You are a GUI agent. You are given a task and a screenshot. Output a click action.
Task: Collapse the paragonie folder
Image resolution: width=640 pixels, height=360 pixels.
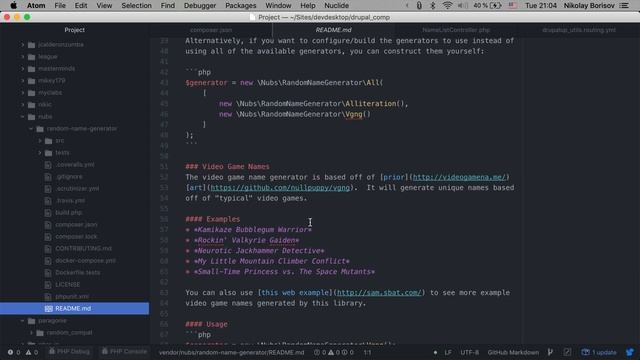click(23, 321)
